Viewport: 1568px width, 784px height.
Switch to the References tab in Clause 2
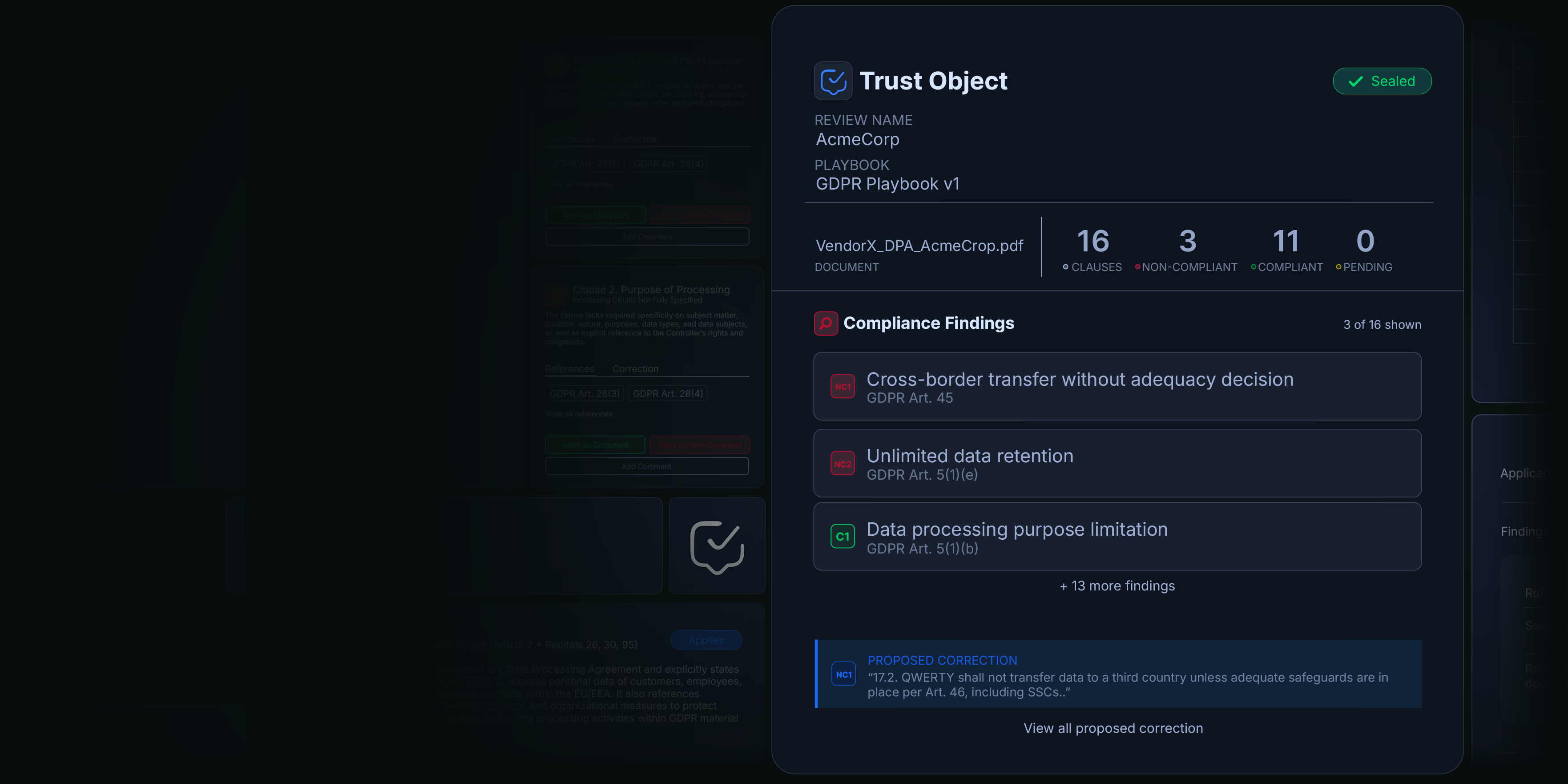pyautogui.click(x=569, y=369)
